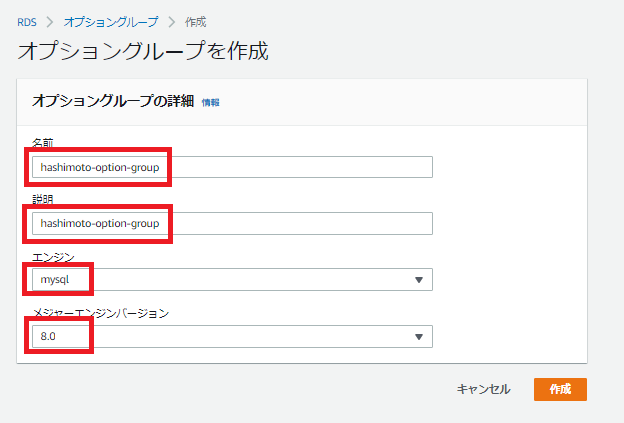Go to オプショングループ breadcrumb link
Image resolution: width=624 pixels, height=423 pixels.
(x=109, y=20)
